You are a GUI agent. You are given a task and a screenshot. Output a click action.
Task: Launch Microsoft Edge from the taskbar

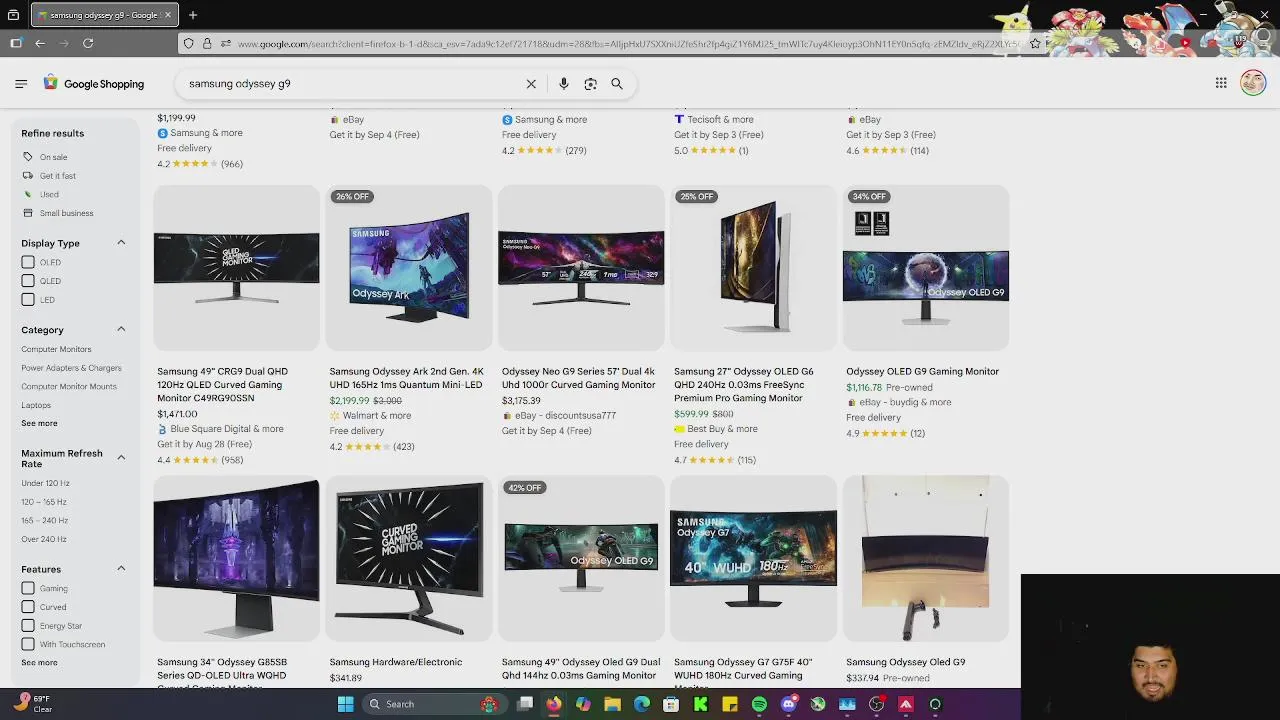click(x=642, y=704)
